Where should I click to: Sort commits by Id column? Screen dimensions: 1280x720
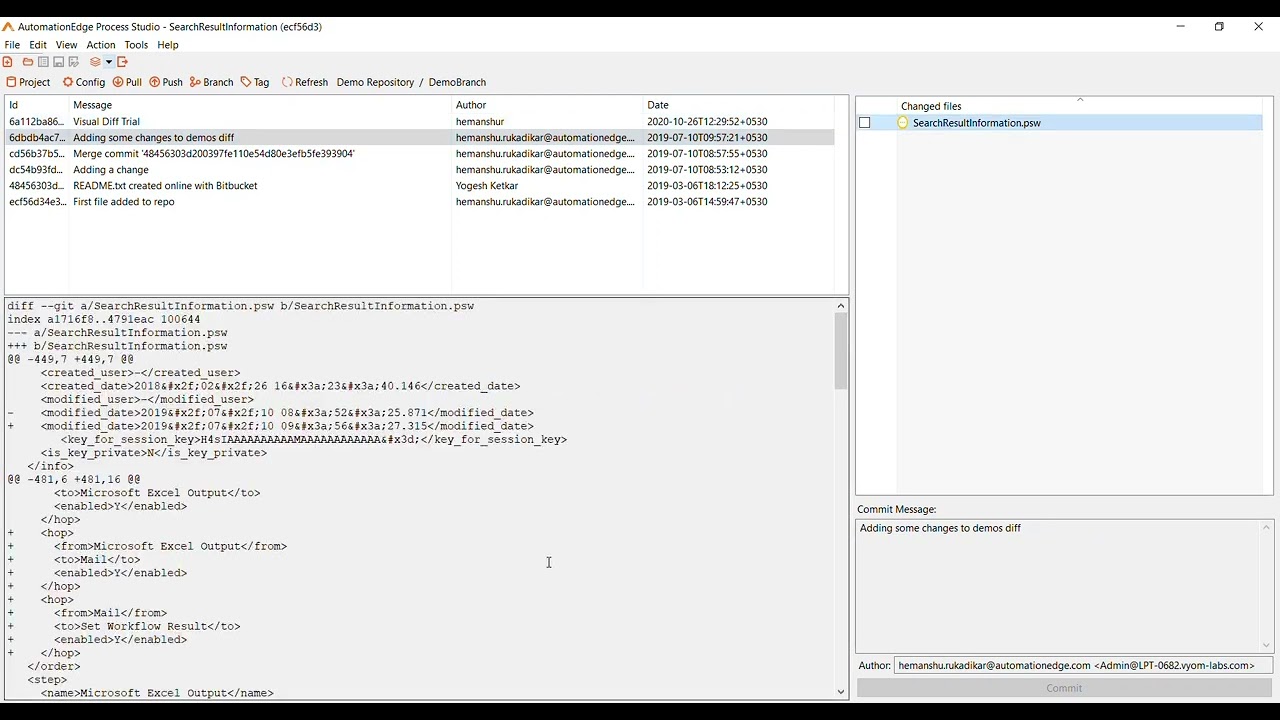37,105
